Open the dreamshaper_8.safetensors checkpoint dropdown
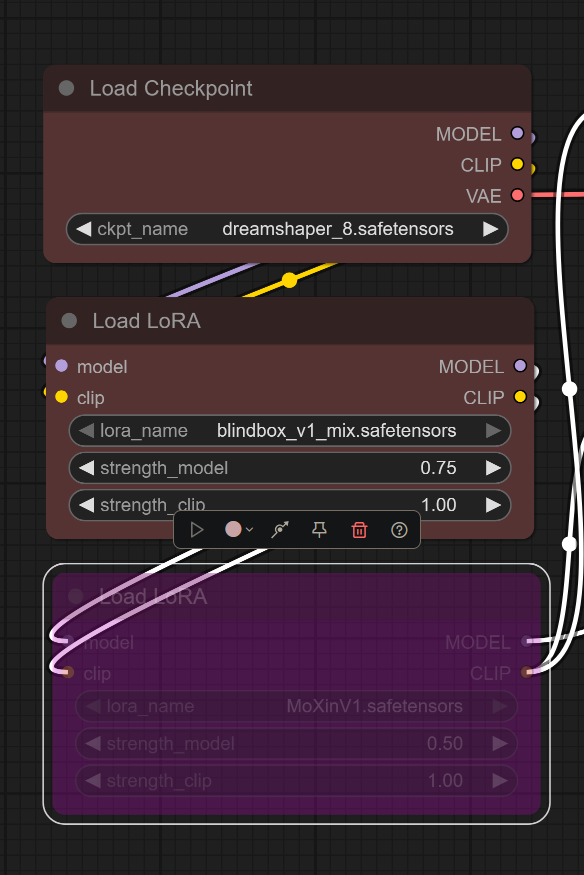Screen dimensions: 584x875 pos(287,229)
